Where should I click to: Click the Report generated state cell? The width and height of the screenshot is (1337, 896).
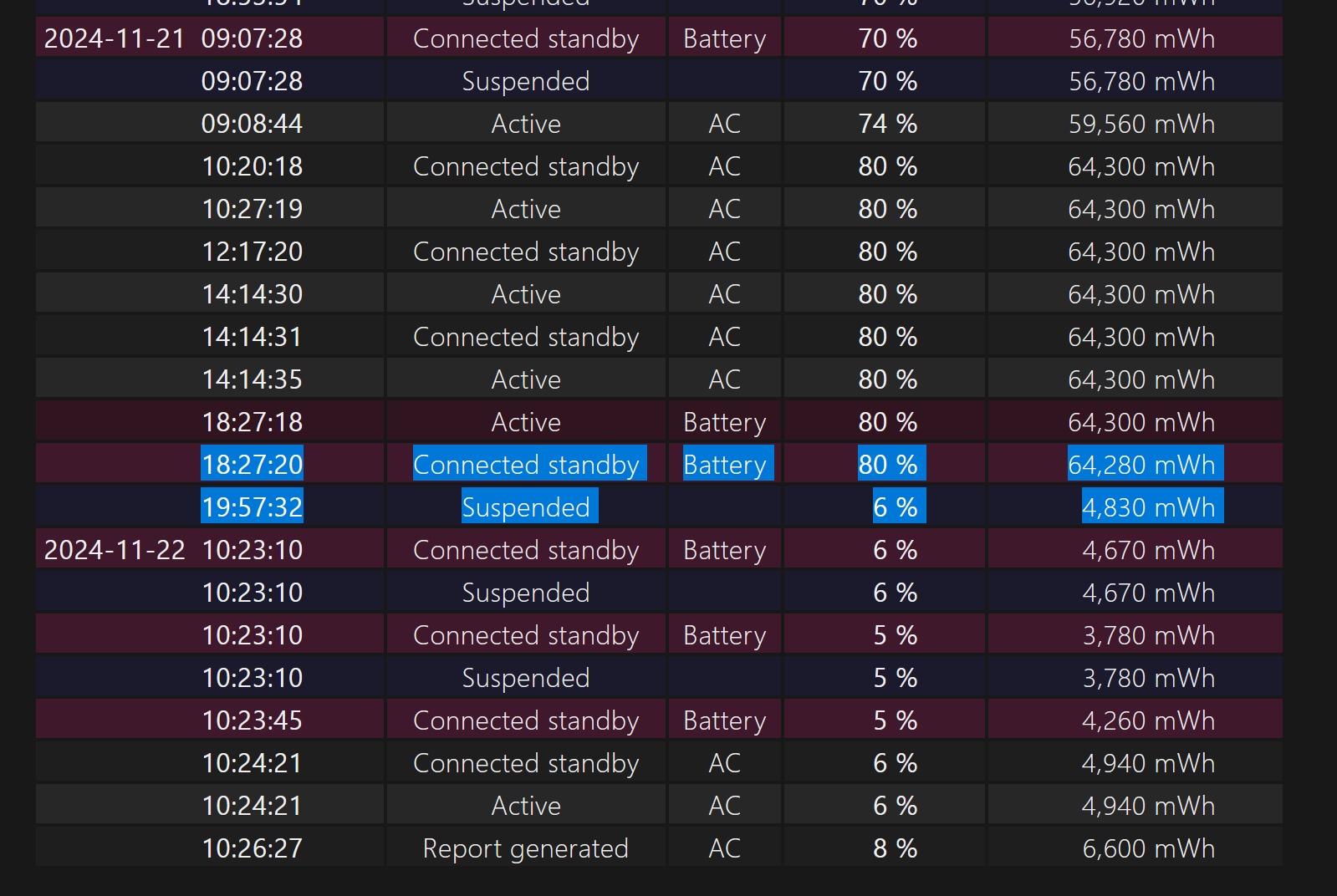526,848
